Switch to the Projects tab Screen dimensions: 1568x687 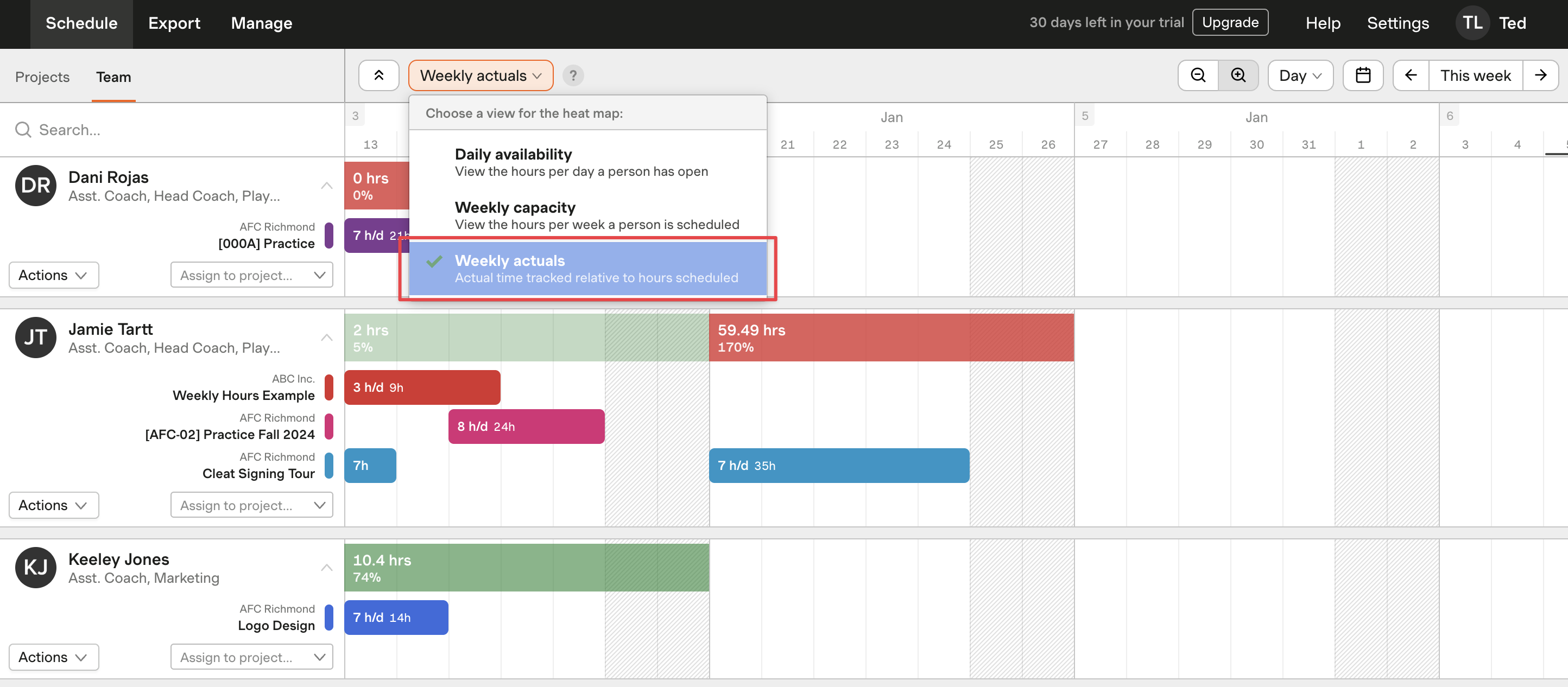coord(42,77)
